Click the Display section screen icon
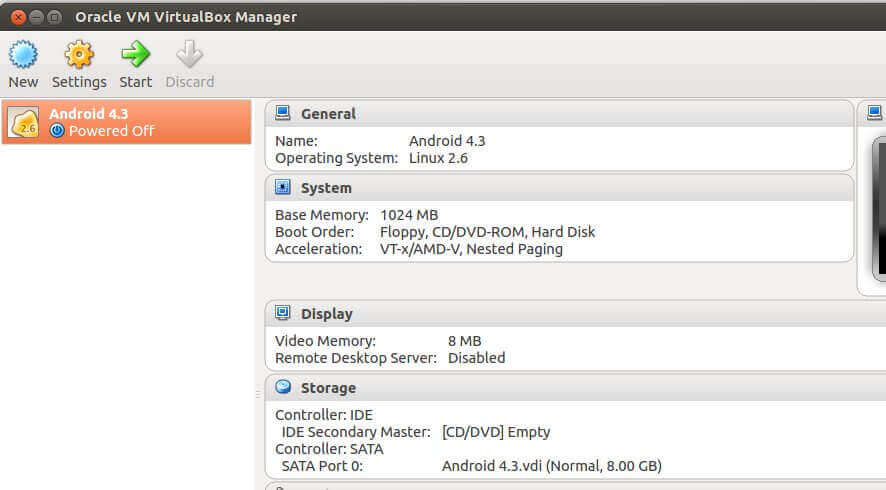Viewport: 886px width, 490px height. click(283, 313)
